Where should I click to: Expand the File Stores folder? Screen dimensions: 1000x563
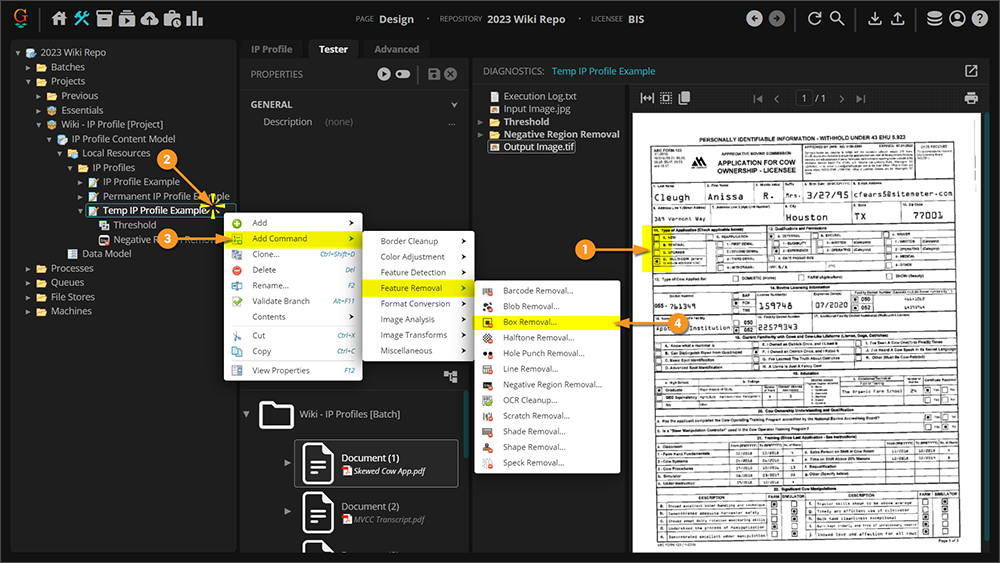(28, 297)
